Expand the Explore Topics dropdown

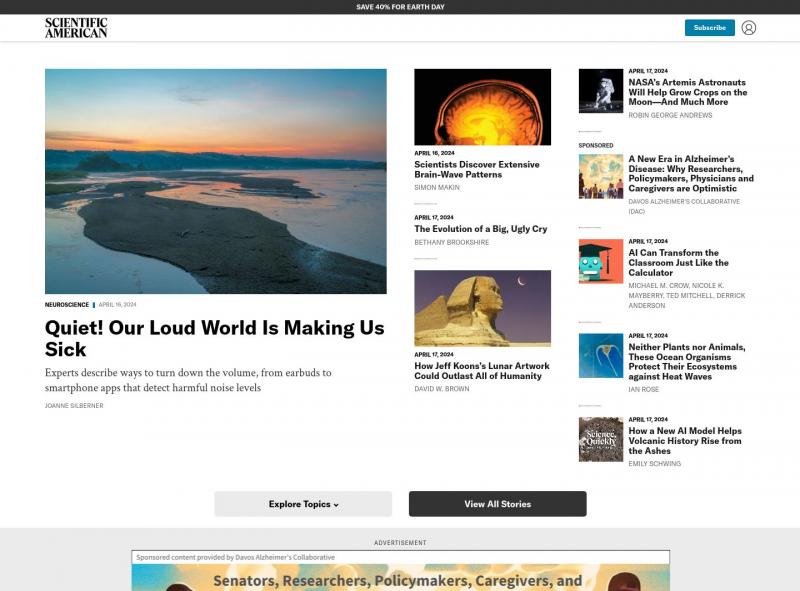303,504
